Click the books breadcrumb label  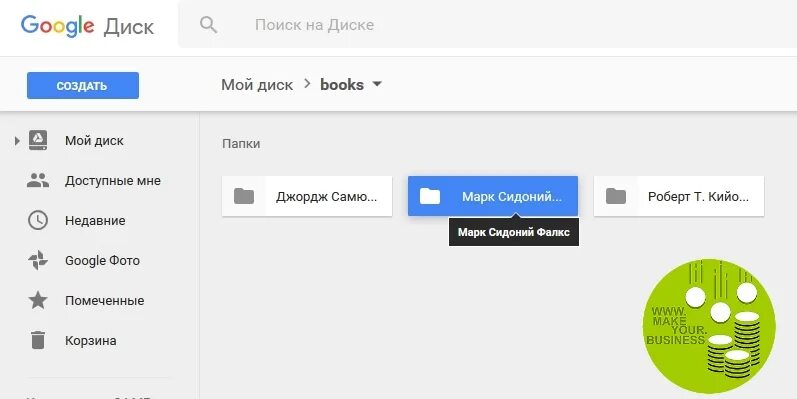[342, 84]
